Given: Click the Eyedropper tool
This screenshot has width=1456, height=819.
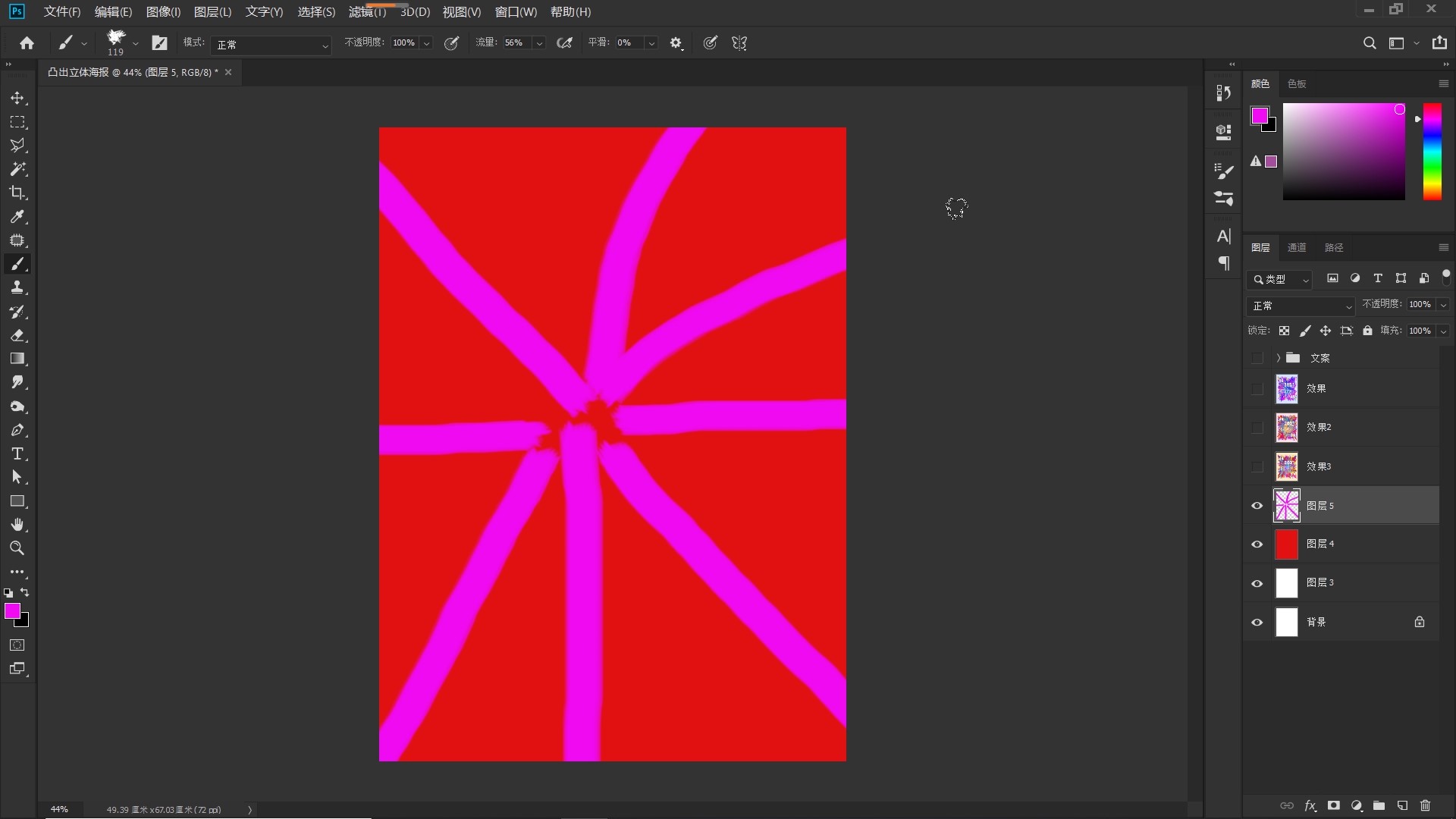Looking at the screenshot, I should click(x=17, y=217).
